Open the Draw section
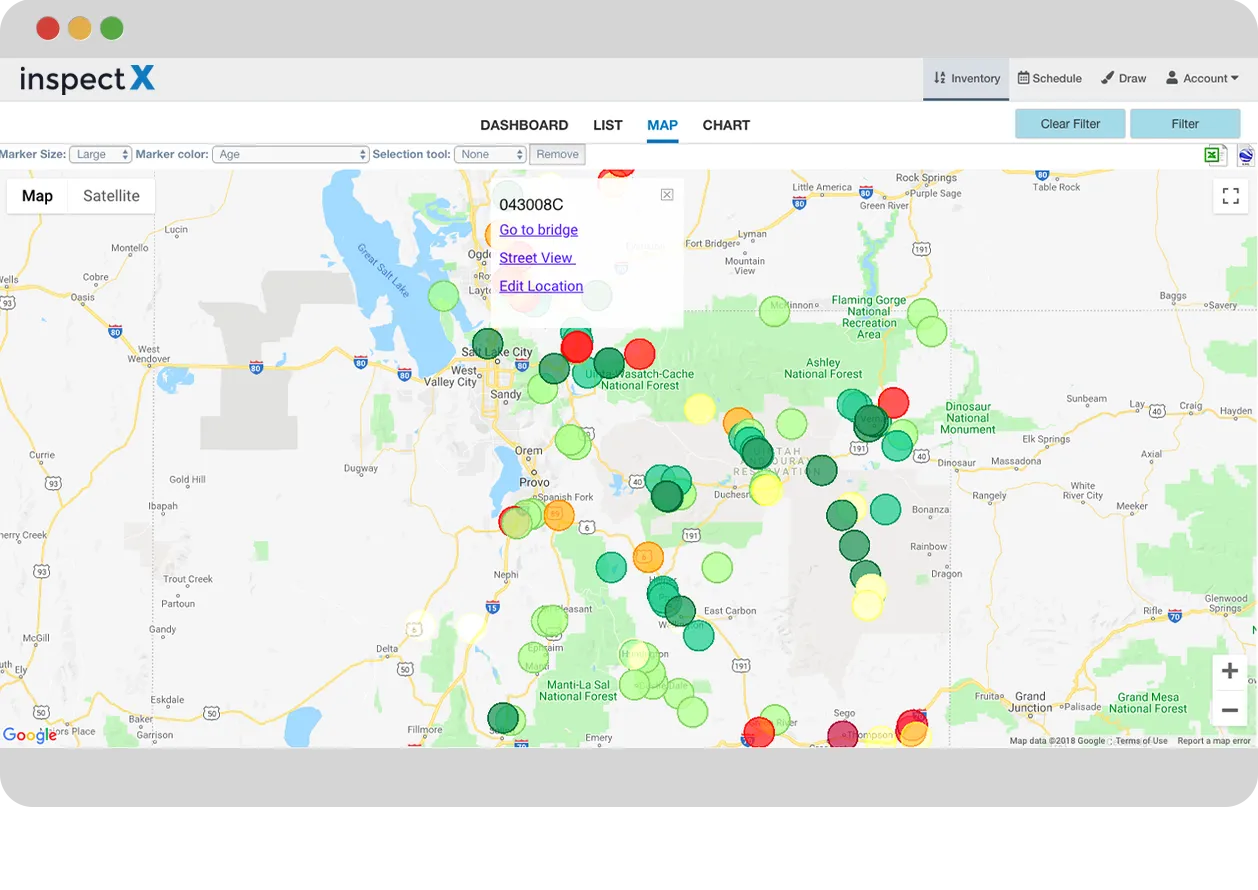 (x=1124, y=79)
